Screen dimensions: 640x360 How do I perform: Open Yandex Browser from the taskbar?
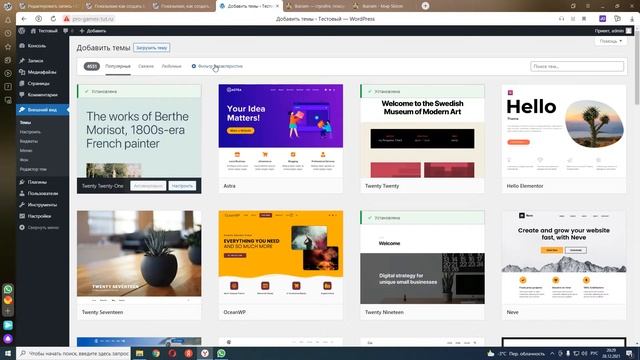[205, 353]
